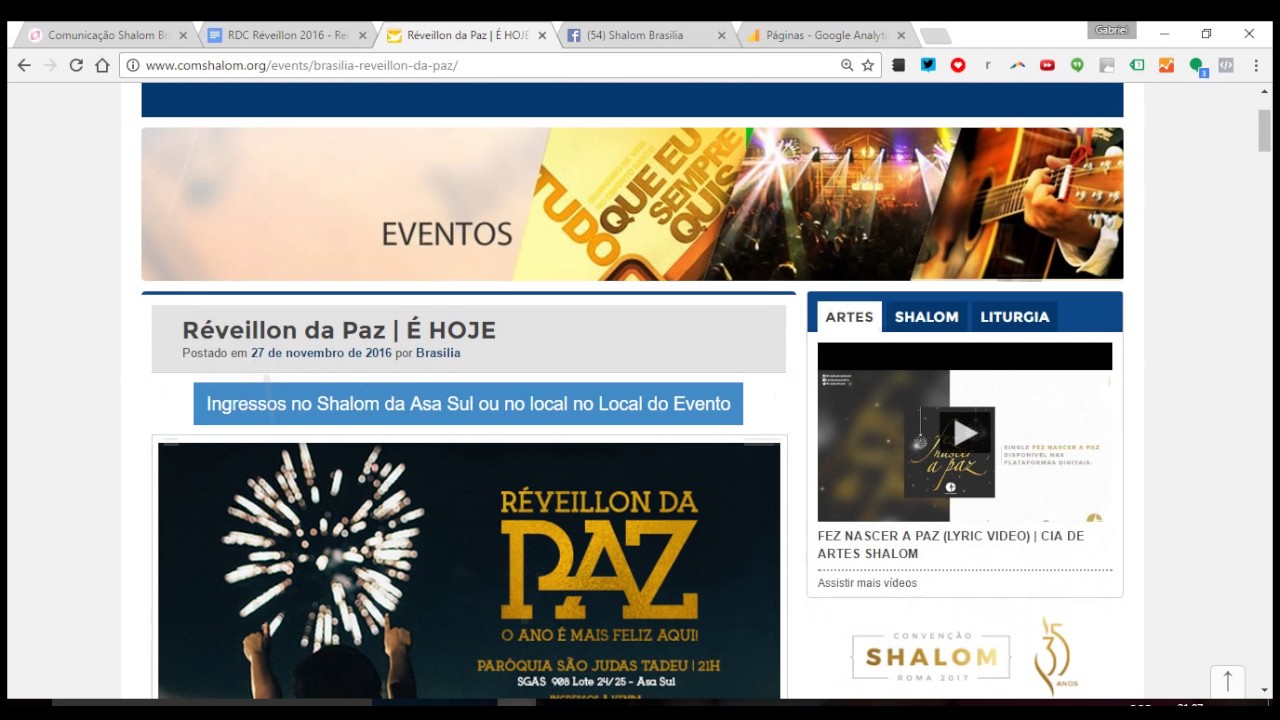Click the red fast-forward extension icon
Image resolution: width=1280 pixels, height=720 pixels.
tap(1047, 65)
